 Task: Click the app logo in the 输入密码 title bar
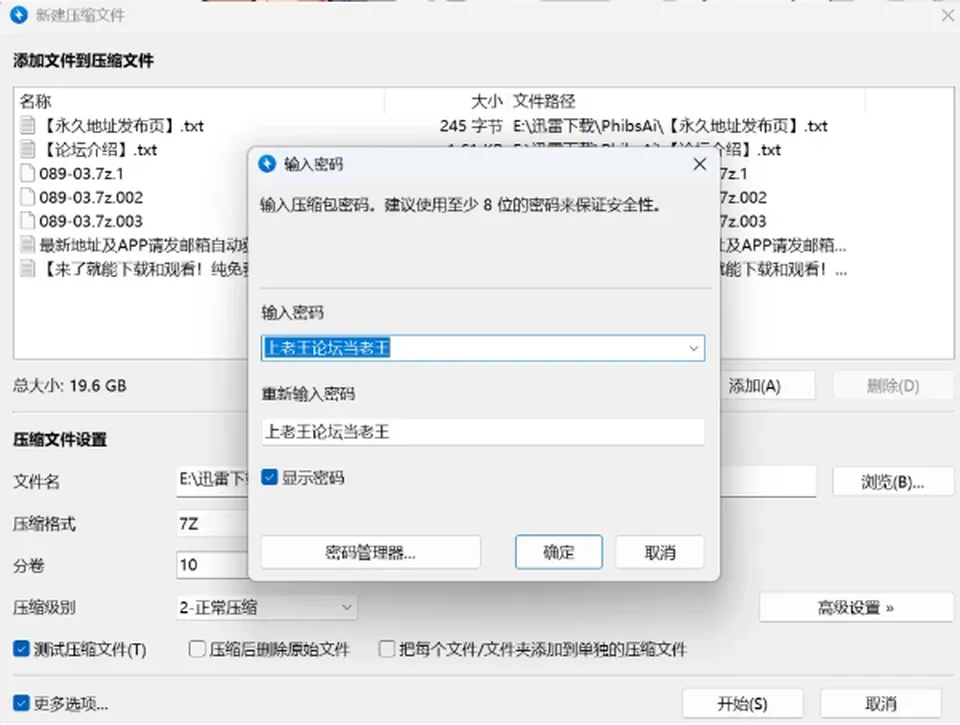point(267,164)
